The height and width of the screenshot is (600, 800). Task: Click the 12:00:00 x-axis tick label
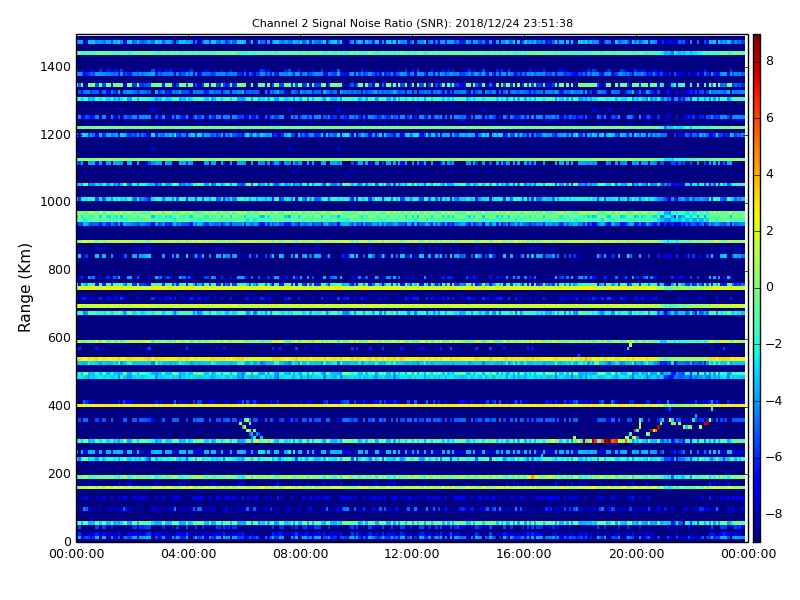(x=412, y=554)
